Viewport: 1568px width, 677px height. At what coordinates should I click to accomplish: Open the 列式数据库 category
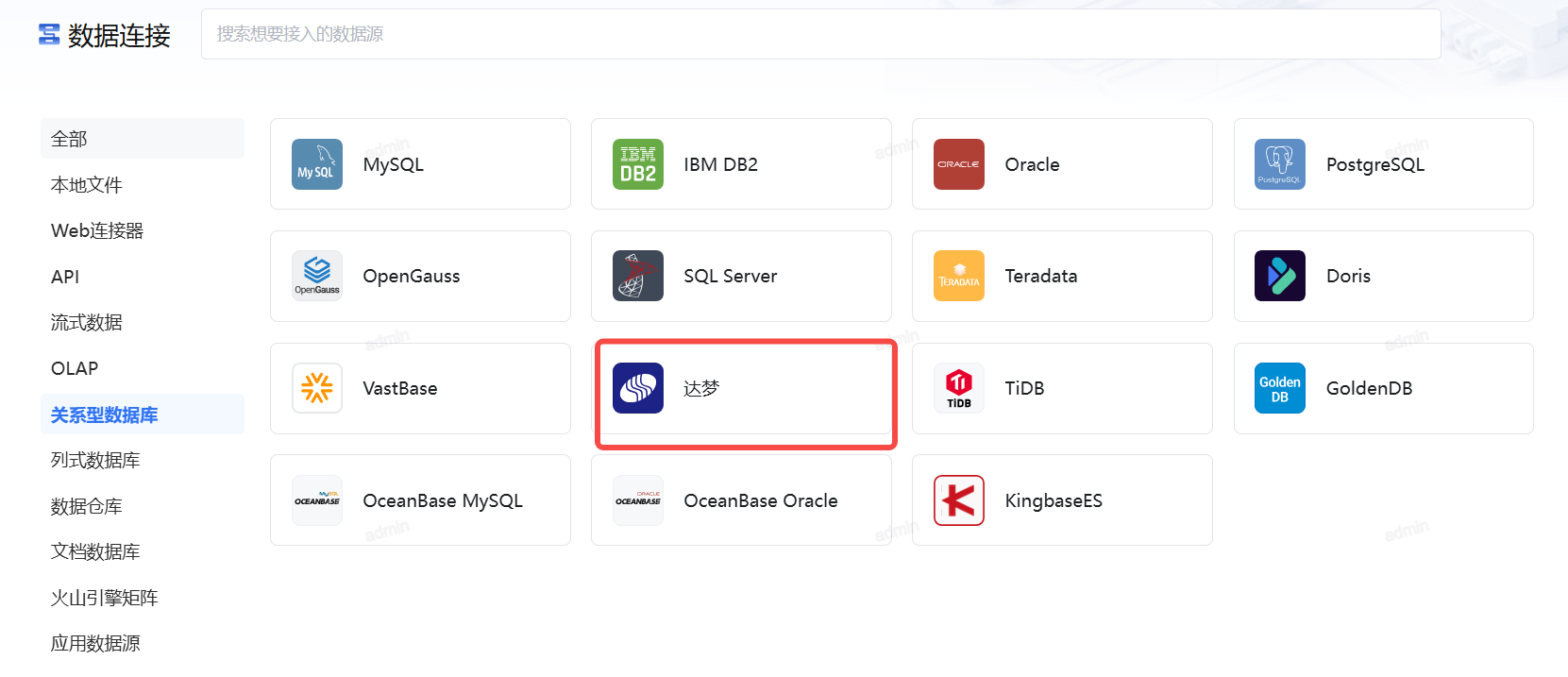tap(143, 460)
